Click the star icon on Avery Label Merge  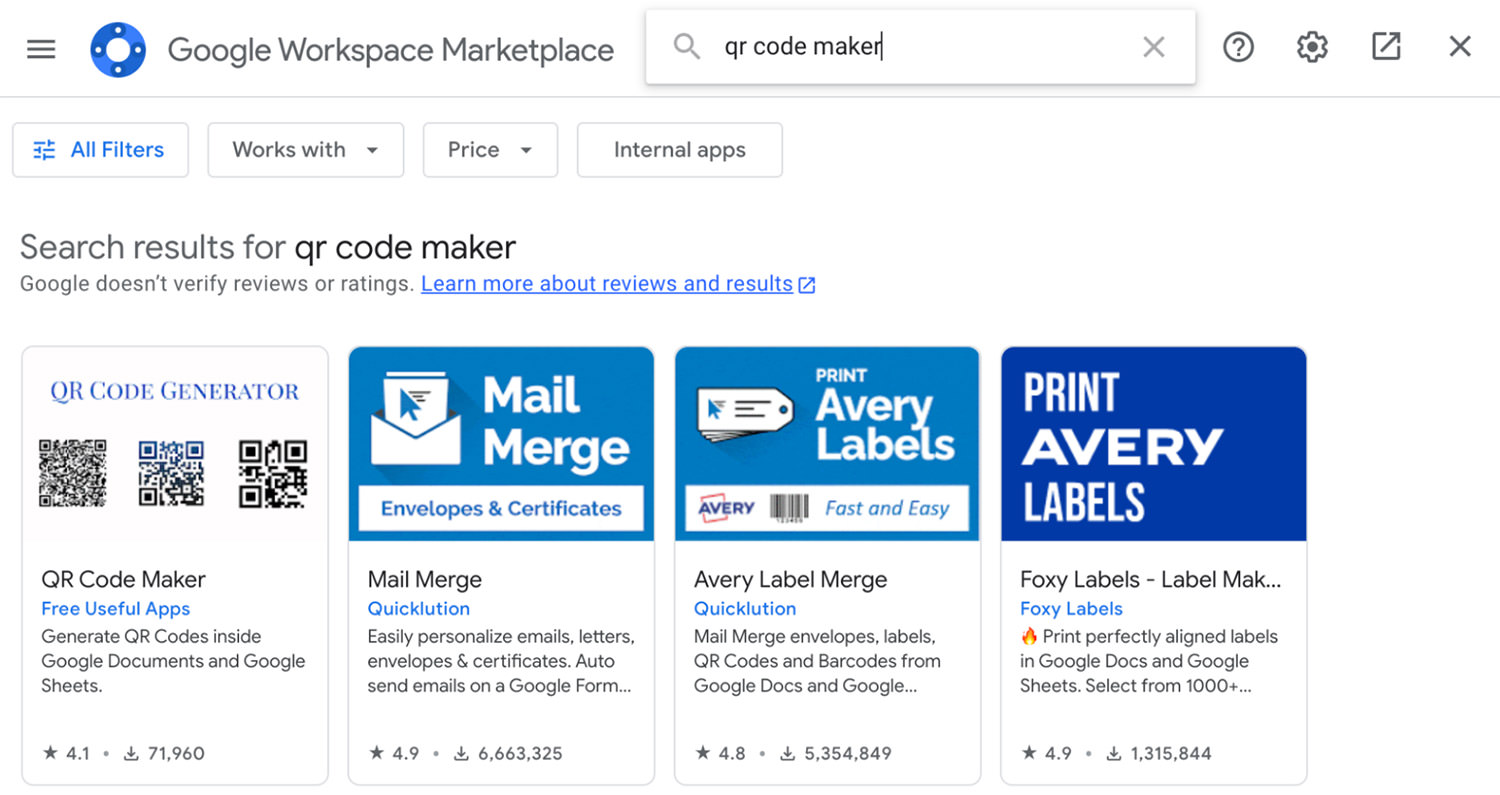coord(703,753)
